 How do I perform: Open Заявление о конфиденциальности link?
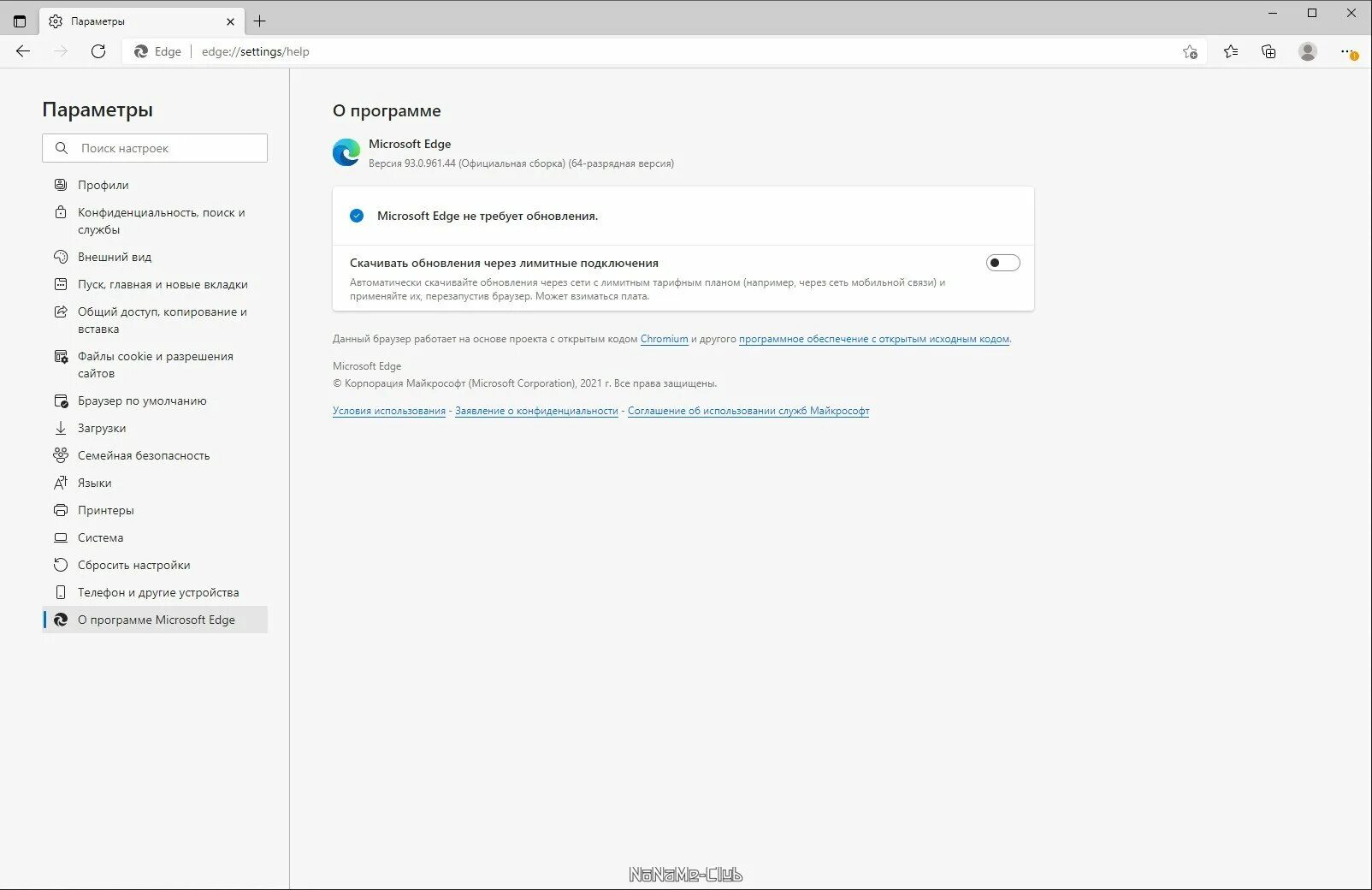tap(536, 411)
